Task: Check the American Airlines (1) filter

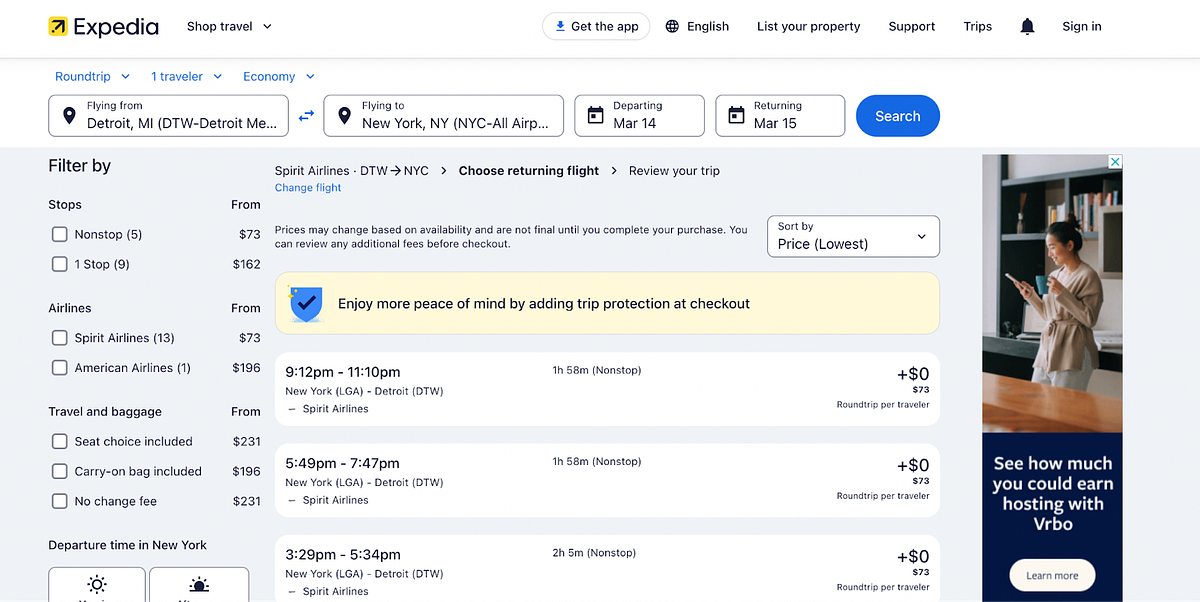Action: (59, 368)
